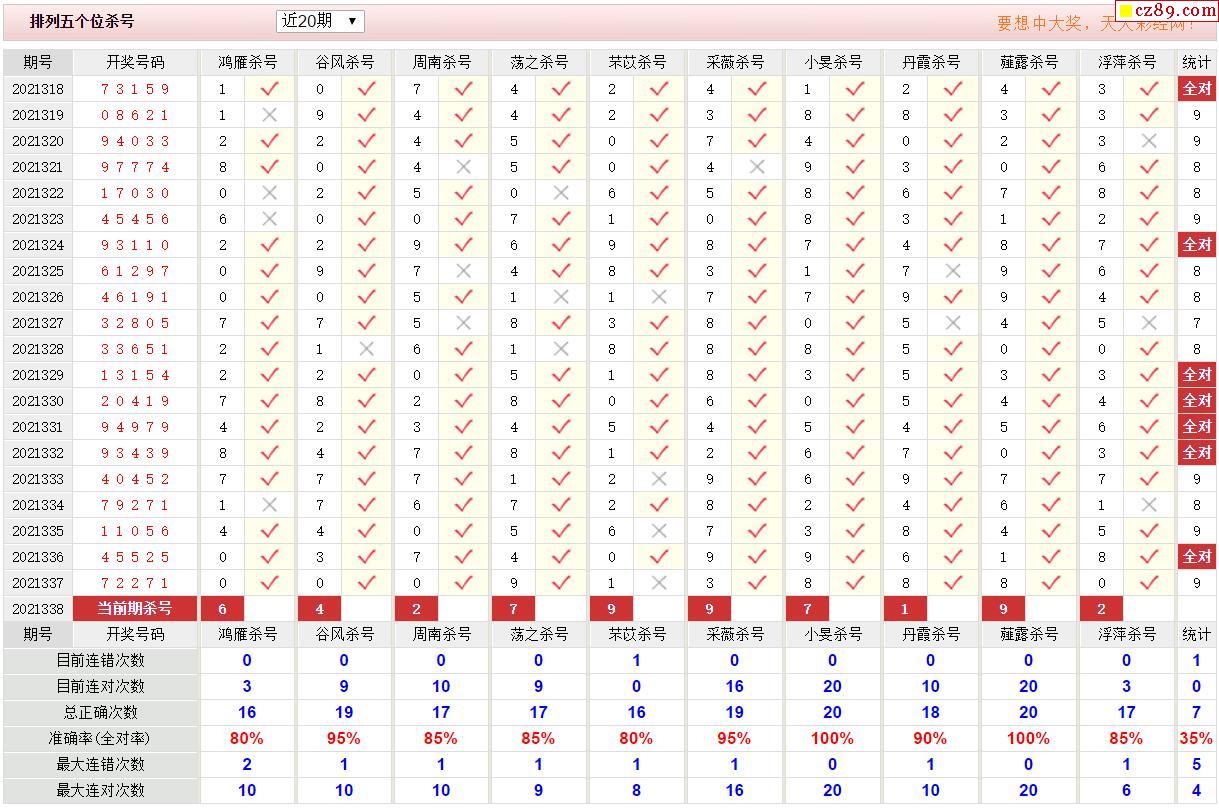Open the 近20期 period range dropdown

320,21
